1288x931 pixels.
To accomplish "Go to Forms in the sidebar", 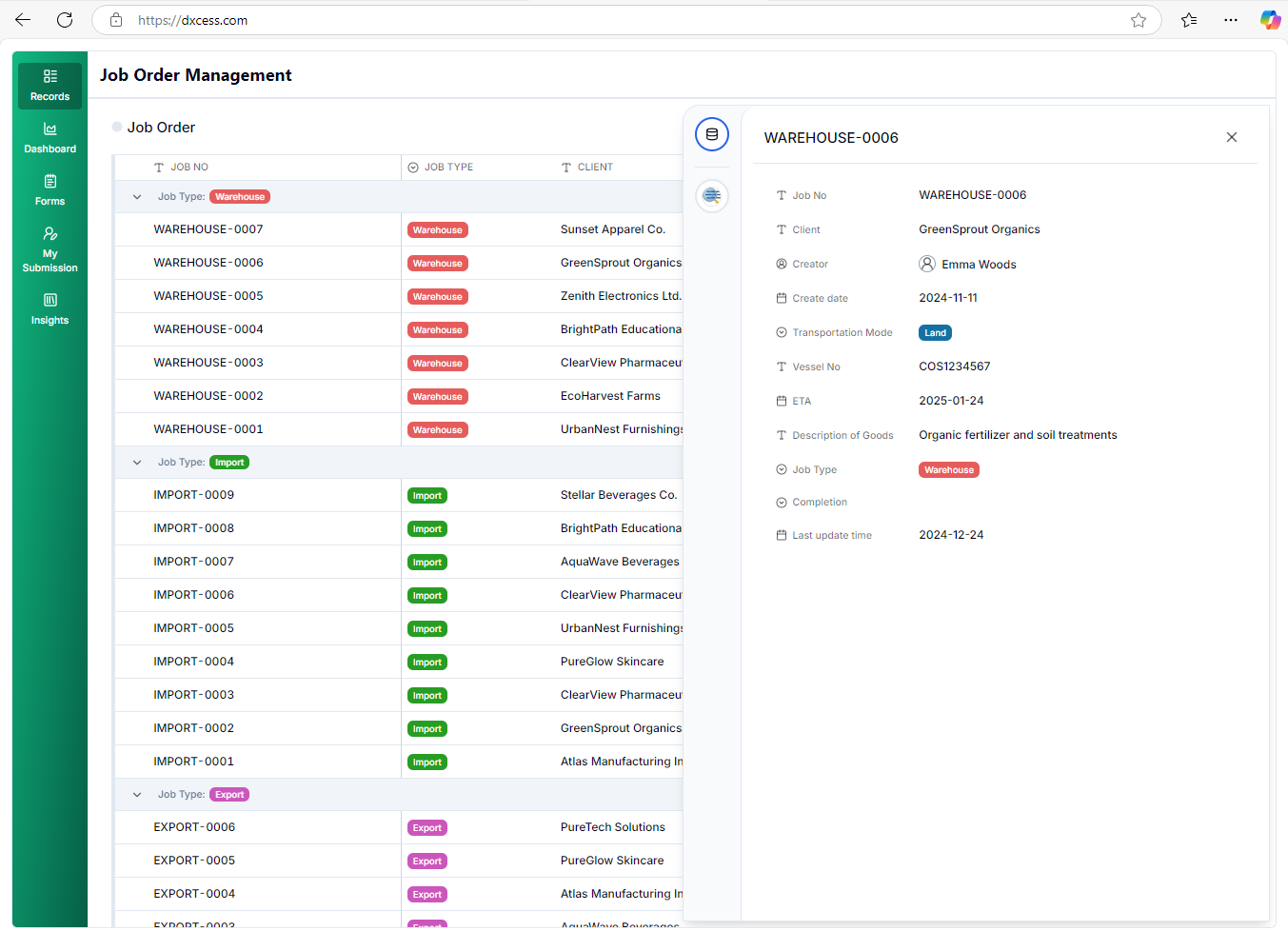I will (50, 189).
